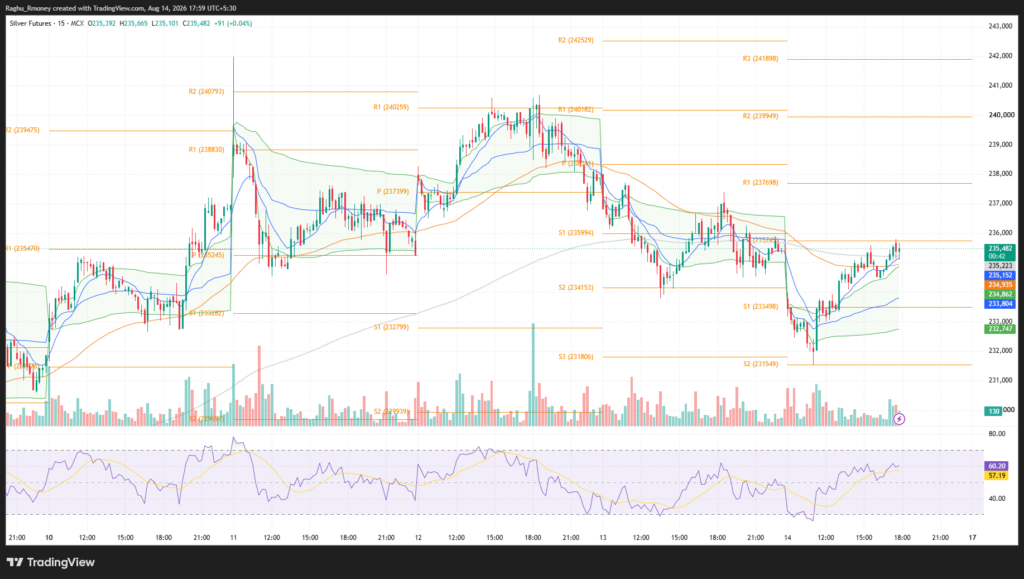Screen dimensions: 1024x579
Task: Click the volume value tag 130
Action: (993, 411)
